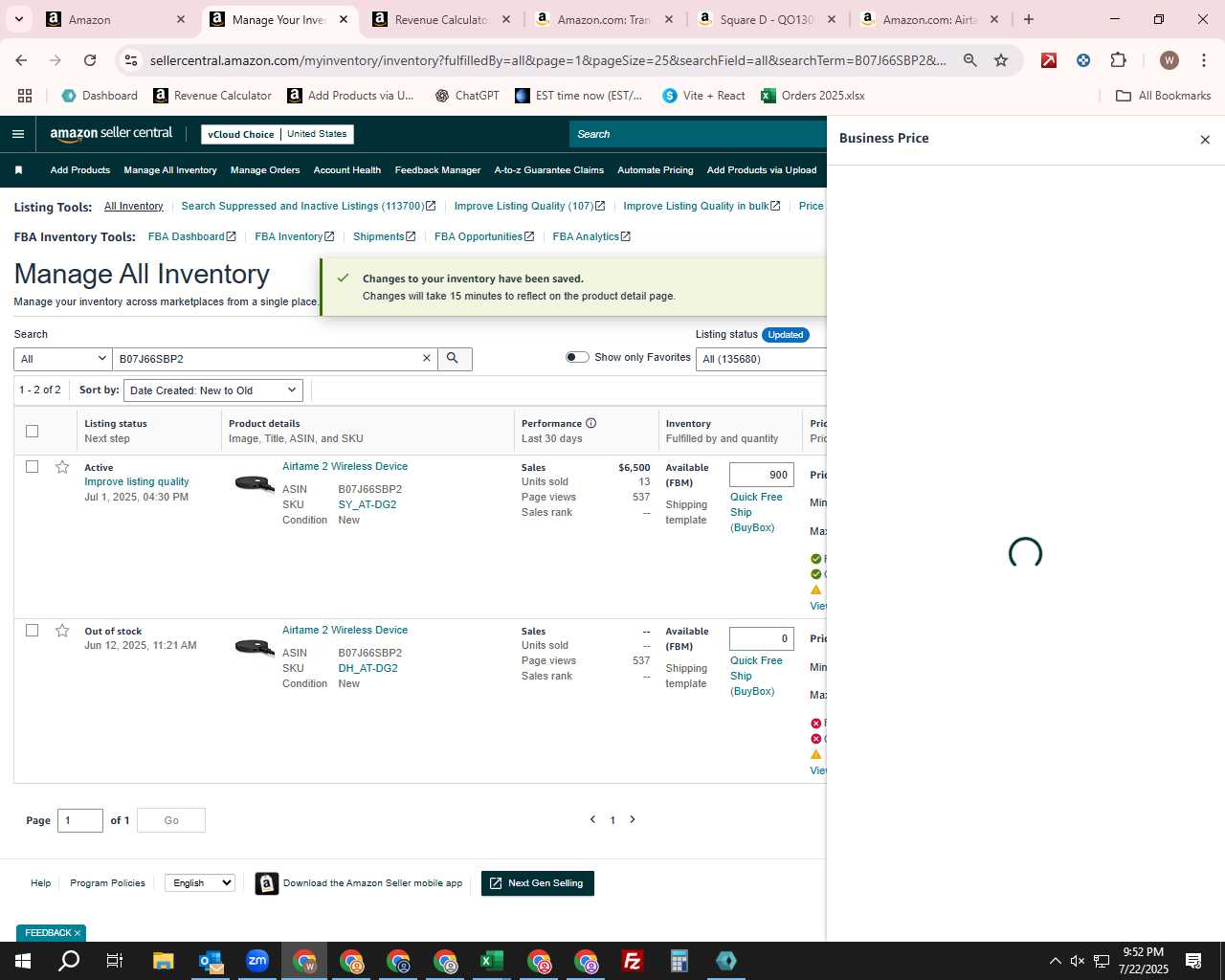Click the Chrome reload button
Screen dimensions: 1225x980
90,60
